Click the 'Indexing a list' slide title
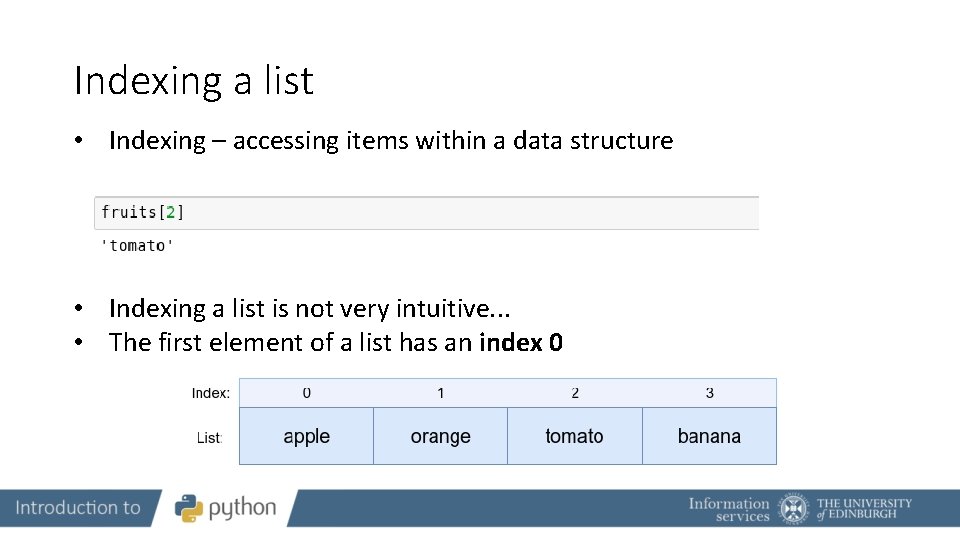This screenshot has height=540, width=960. click(194, 81)
